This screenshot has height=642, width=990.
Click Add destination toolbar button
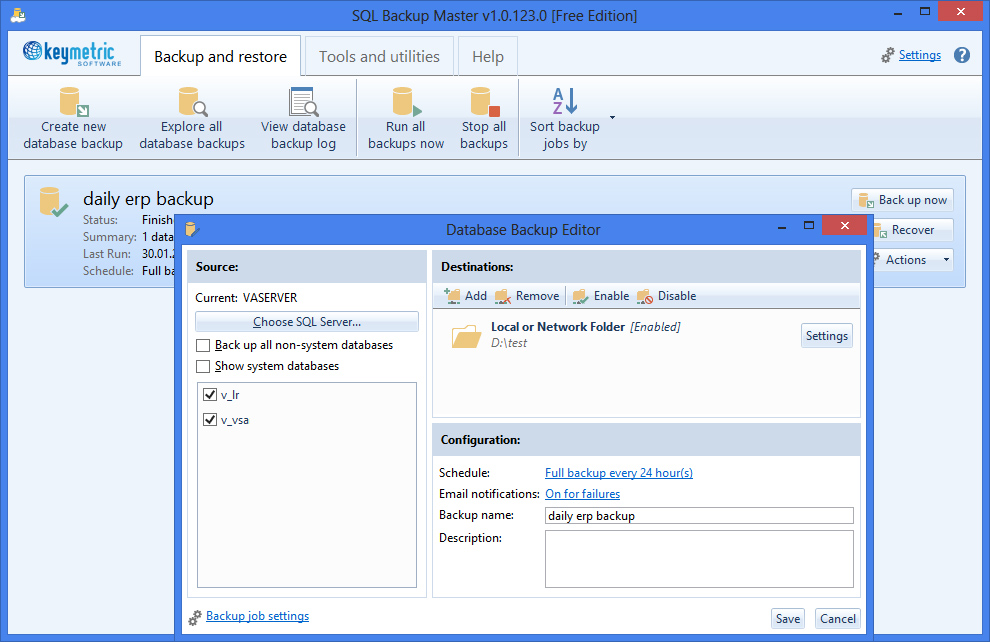pyautogui.click(x=465, y=296)
